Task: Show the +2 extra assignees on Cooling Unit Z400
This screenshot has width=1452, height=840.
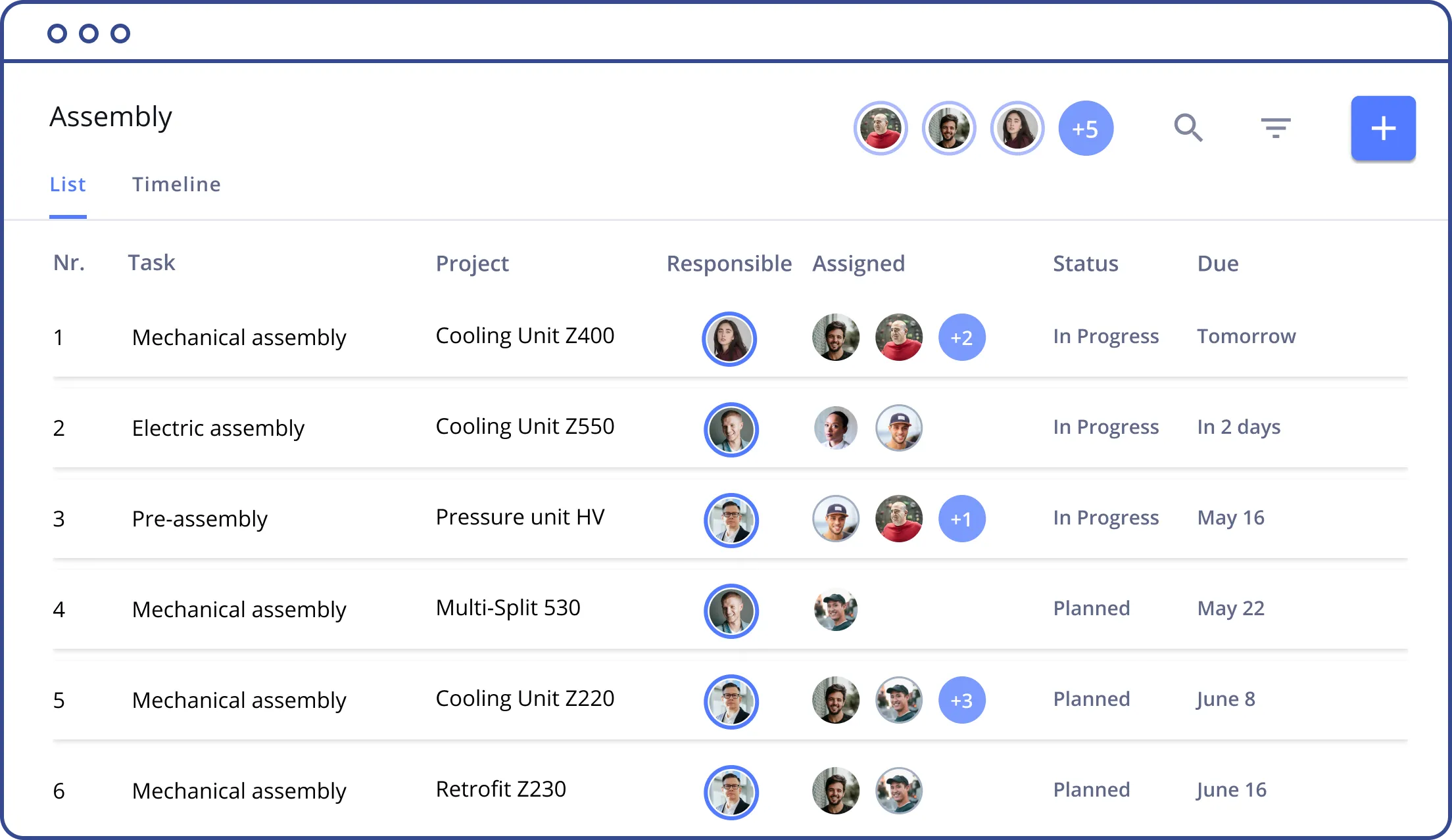Action: pos(962,337)
